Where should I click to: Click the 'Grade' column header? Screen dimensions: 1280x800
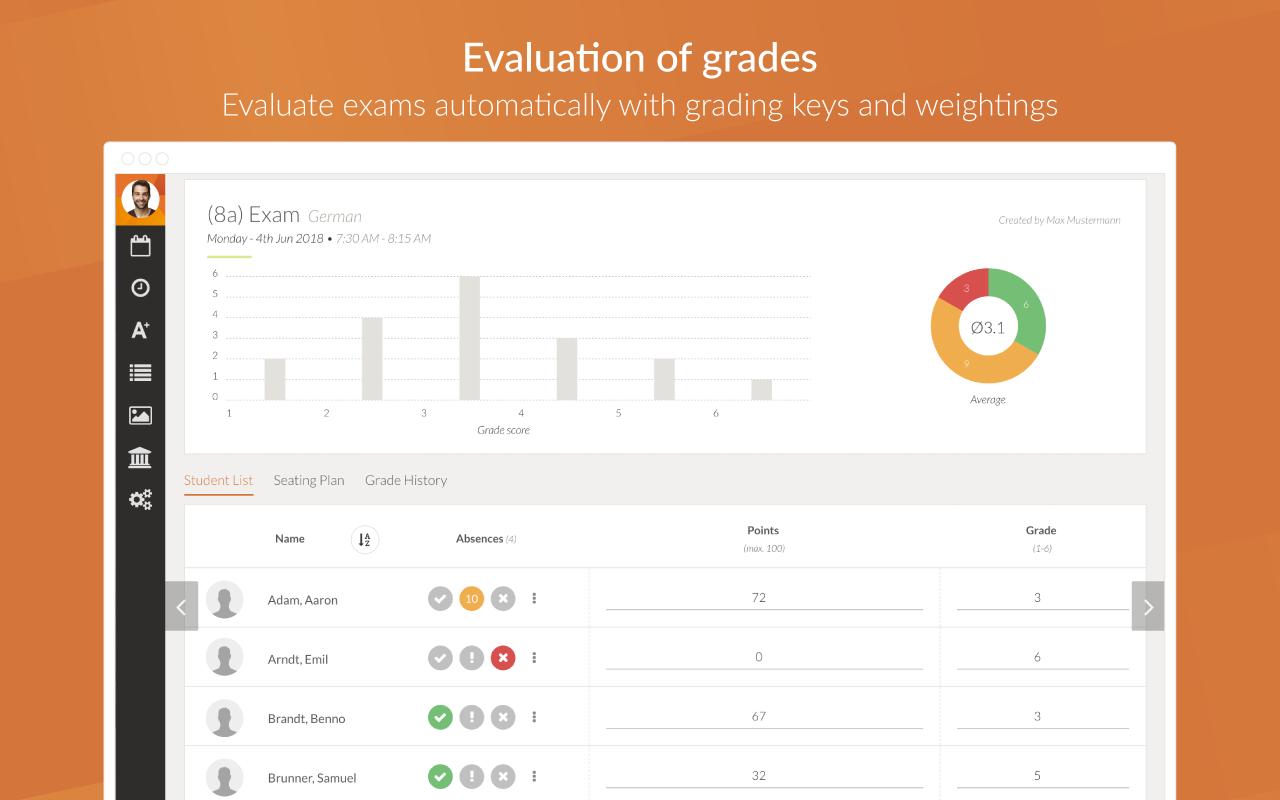point(1041,530)
